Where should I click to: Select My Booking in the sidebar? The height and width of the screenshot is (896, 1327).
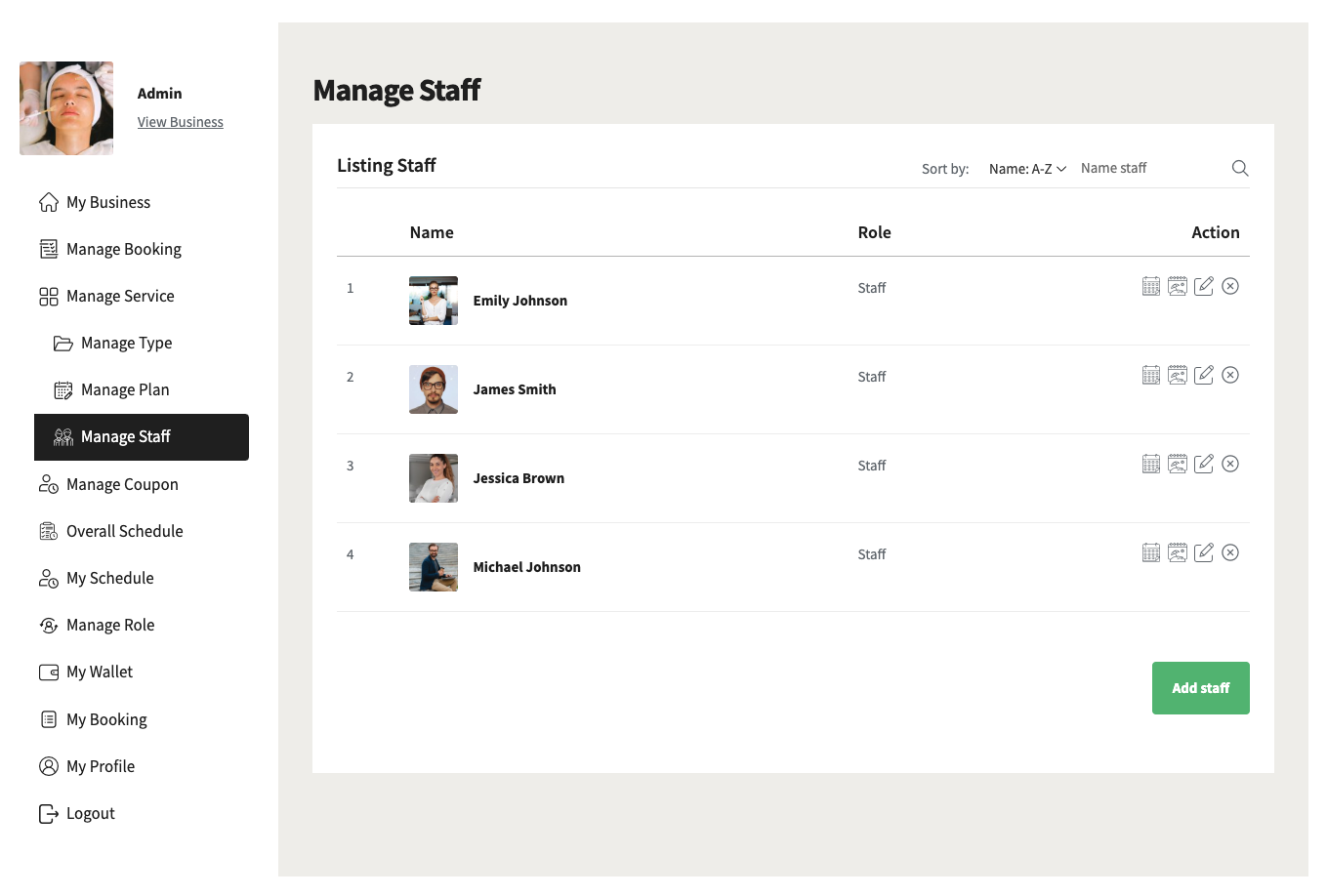[104, 719]
